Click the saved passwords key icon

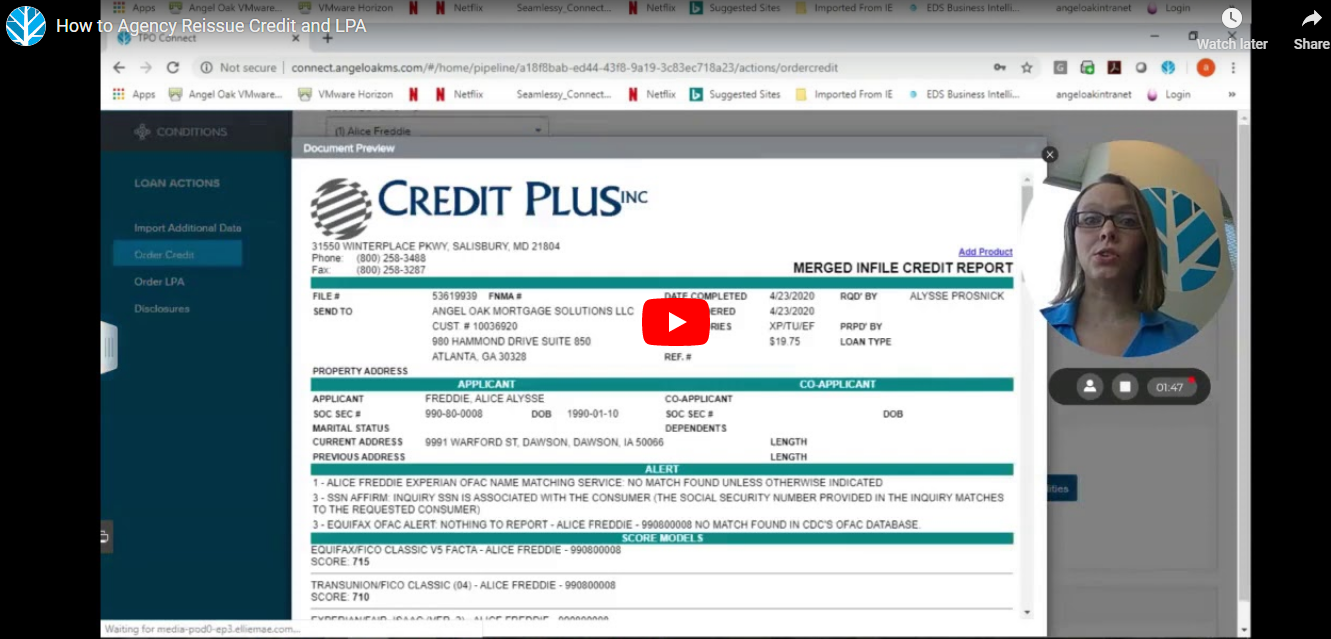coord(999,68)
